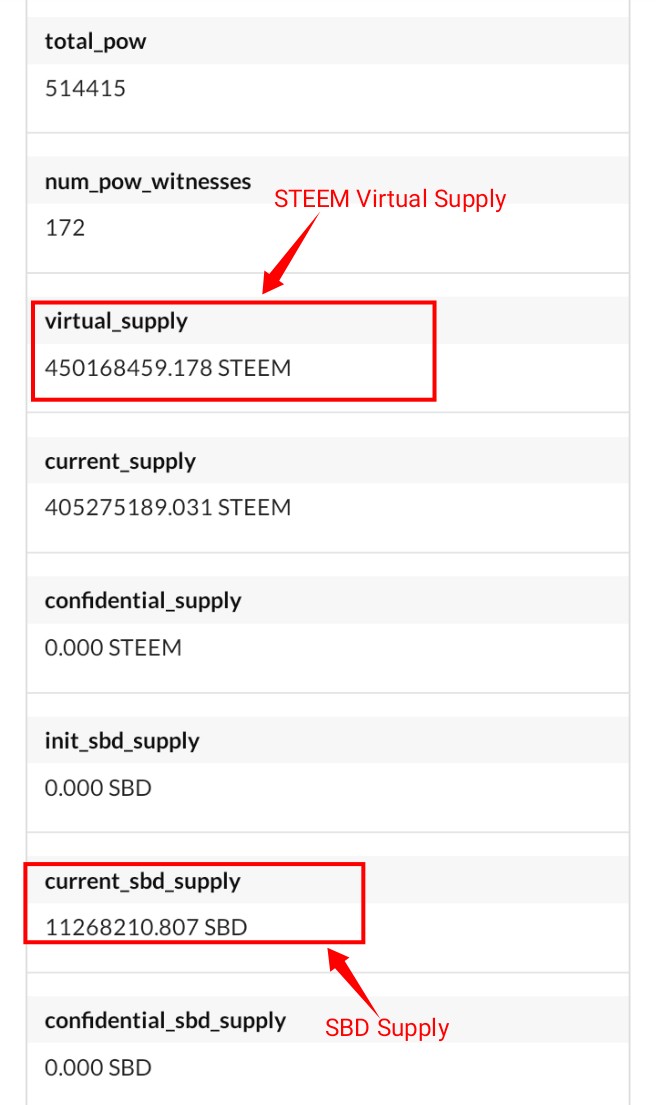656x1105 pixels.
Task: Select the 405275189.031 STEEM value
Action: [x=168, y=508]
